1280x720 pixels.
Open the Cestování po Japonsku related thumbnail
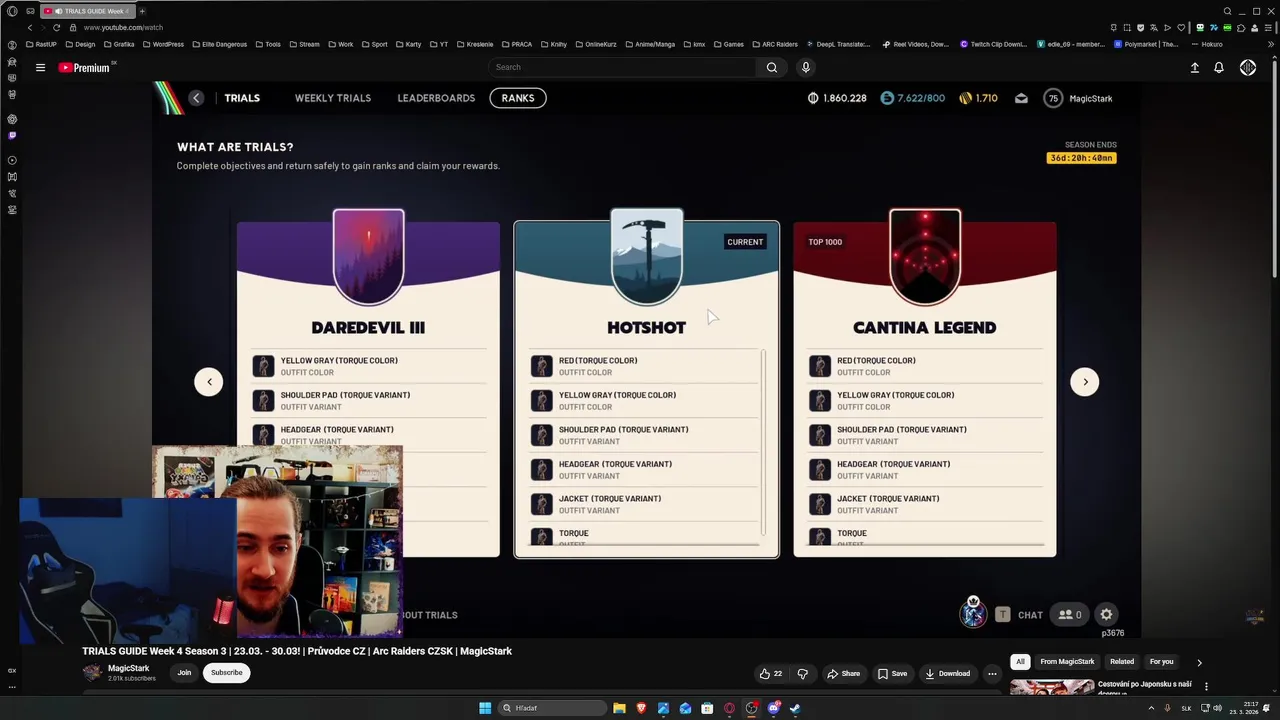pyautogui.click(x=1052, y=687)
